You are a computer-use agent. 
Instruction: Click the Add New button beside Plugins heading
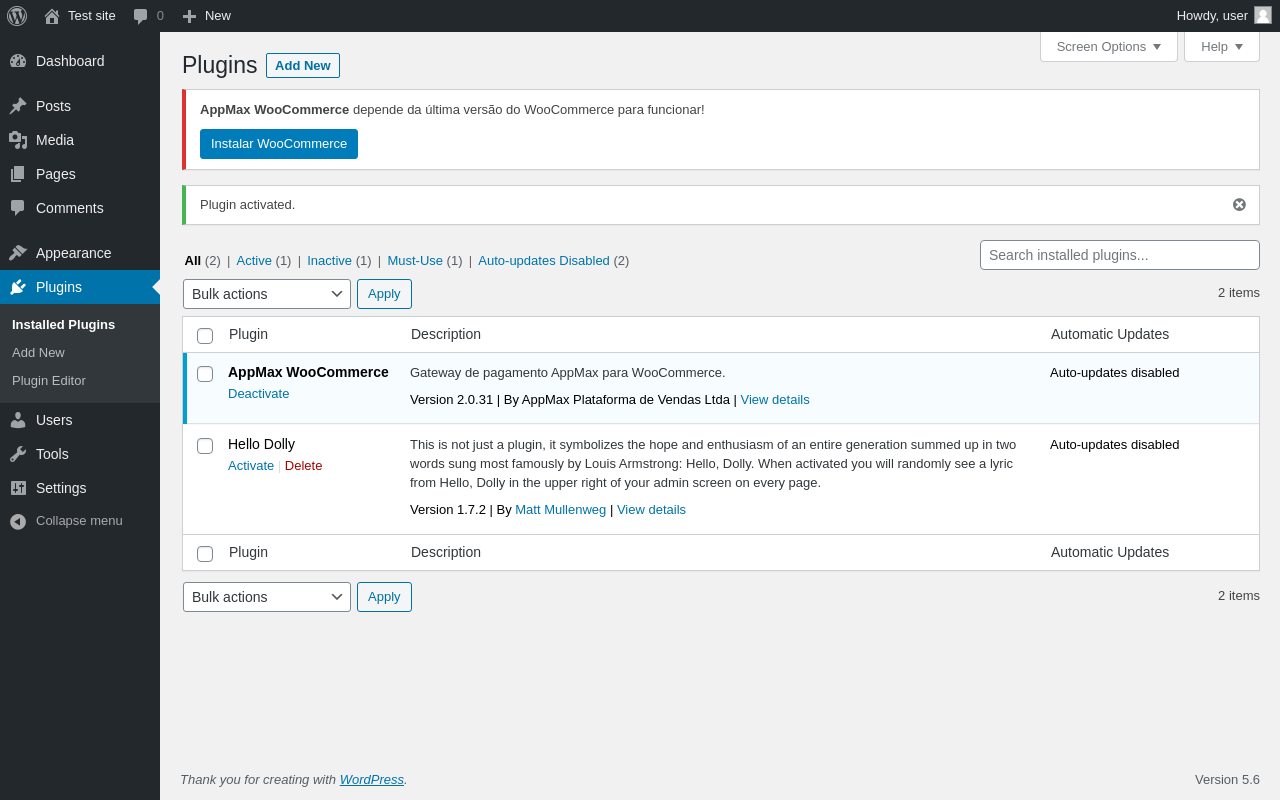(x=303, y=65)
